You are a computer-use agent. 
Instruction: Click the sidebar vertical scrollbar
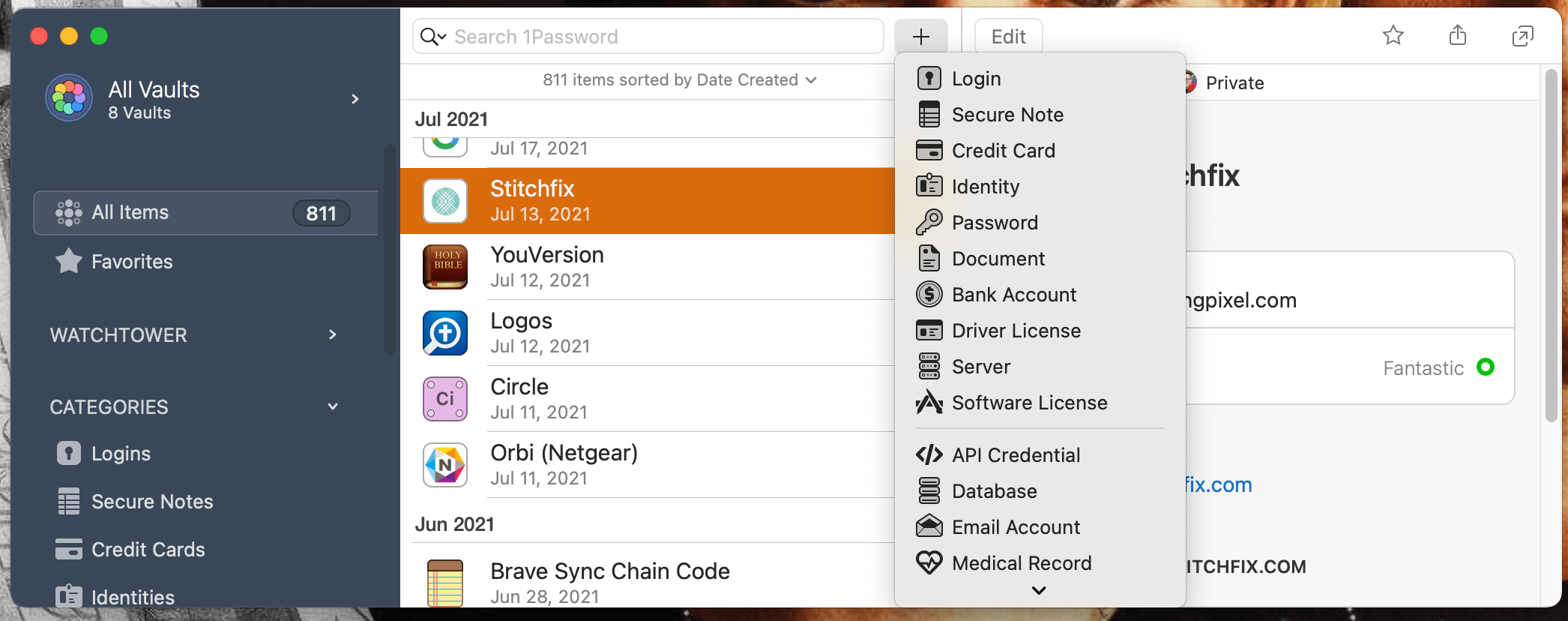click(389, 249)
